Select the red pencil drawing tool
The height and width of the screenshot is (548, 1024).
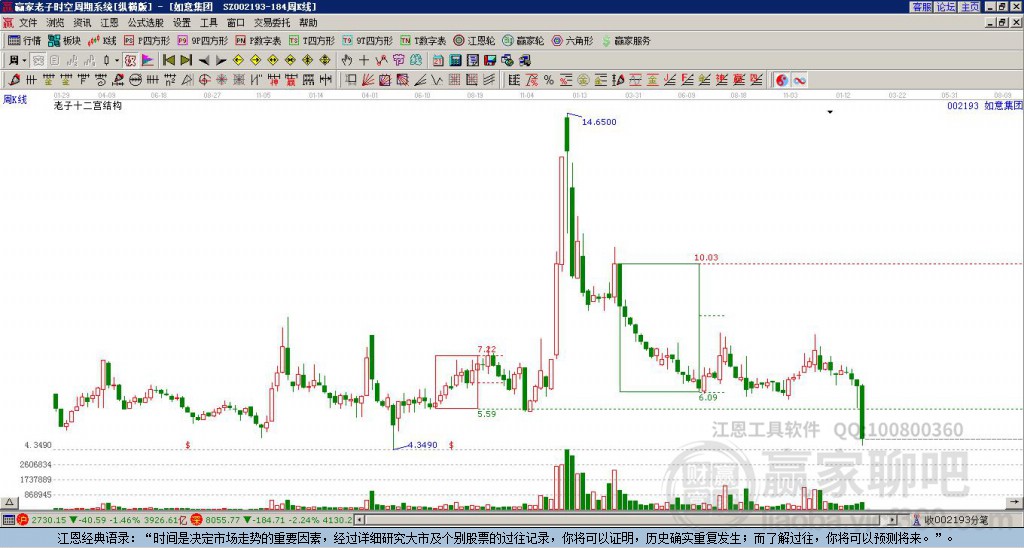click(14, 80)
